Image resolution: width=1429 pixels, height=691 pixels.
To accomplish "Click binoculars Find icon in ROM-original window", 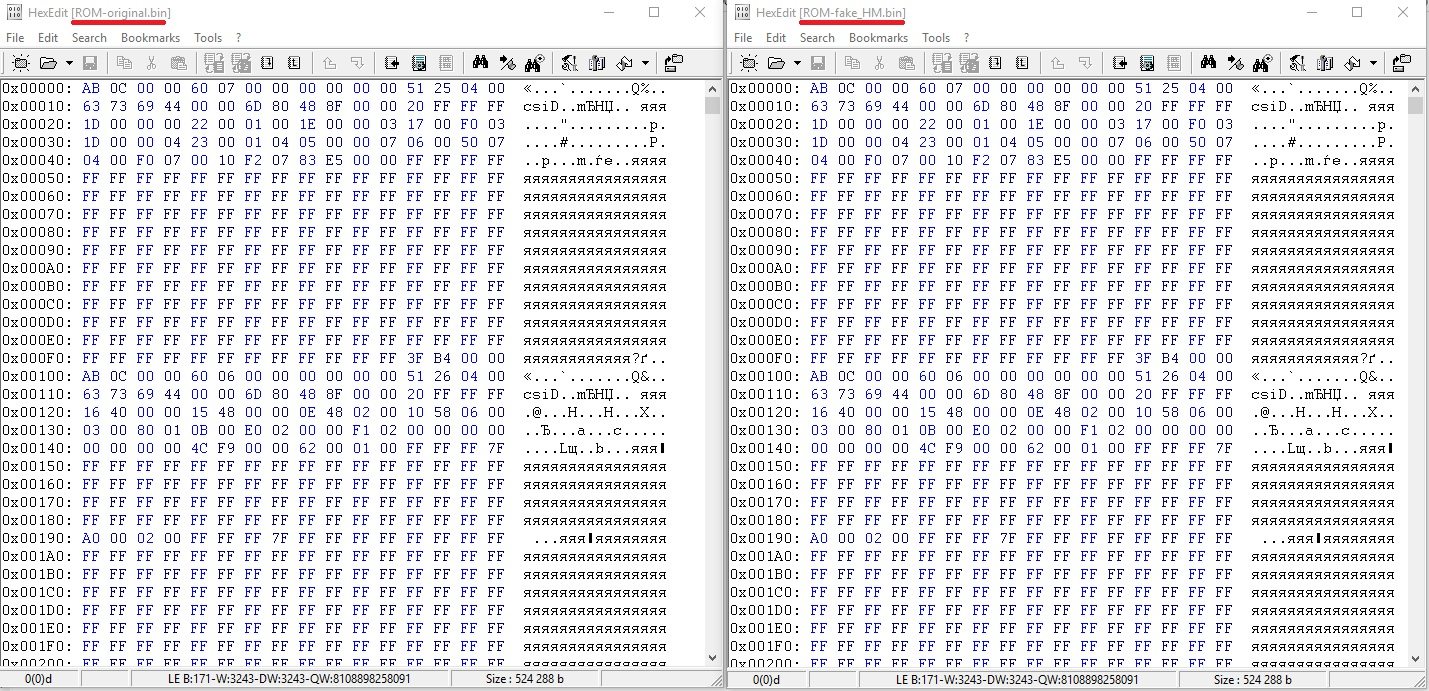I will coord(480,63).
